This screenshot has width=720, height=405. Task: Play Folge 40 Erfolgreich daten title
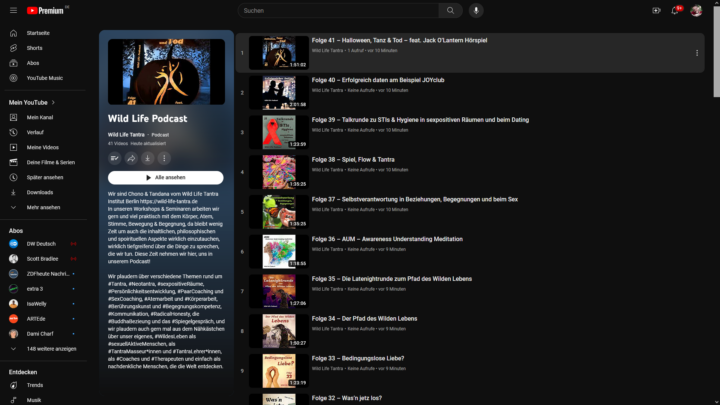(x=378, y=80)
